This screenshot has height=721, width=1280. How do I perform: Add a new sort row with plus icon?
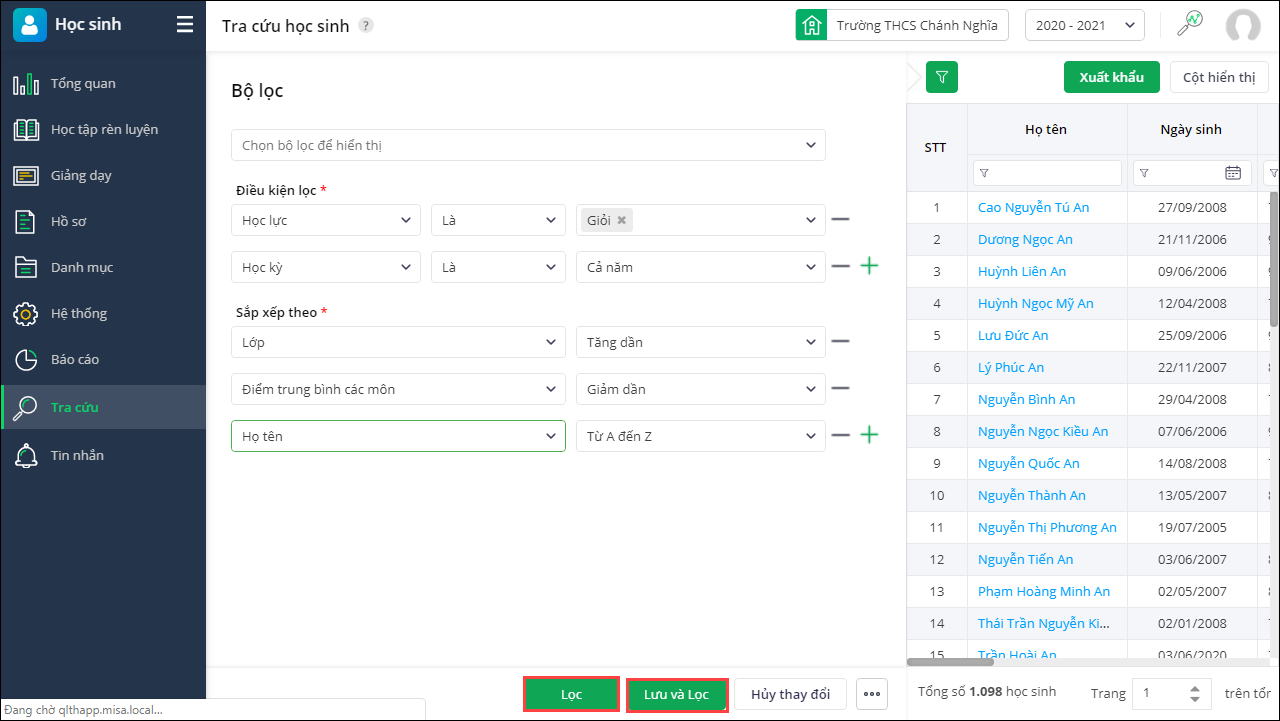pos(870,435)
